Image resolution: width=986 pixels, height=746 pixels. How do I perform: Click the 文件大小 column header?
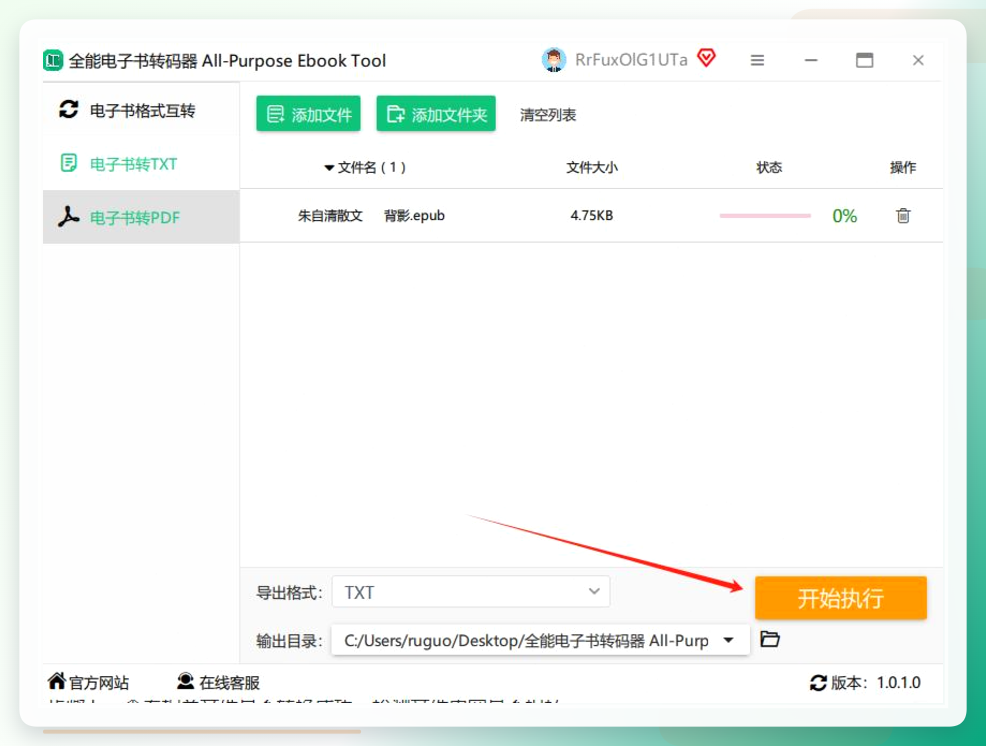592,167
